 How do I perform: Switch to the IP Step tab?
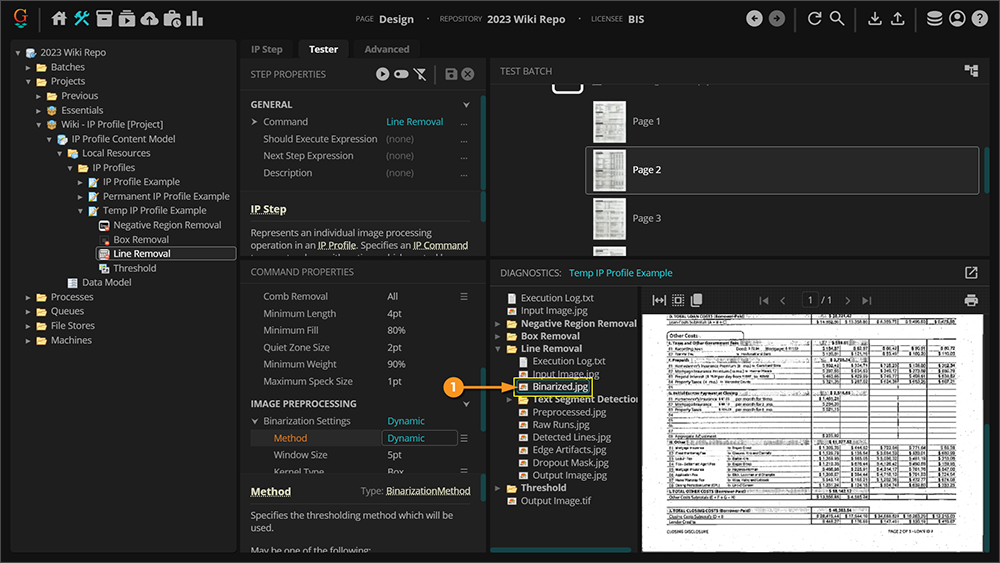(x=267, y=49)
